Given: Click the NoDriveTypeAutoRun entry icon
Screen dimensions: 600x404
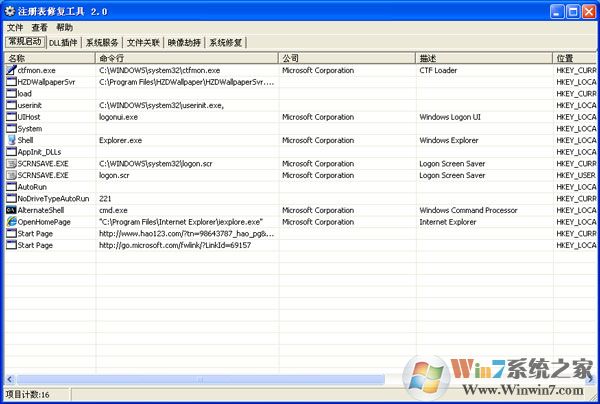Looking at the screenshot, I should coord(11,199).
